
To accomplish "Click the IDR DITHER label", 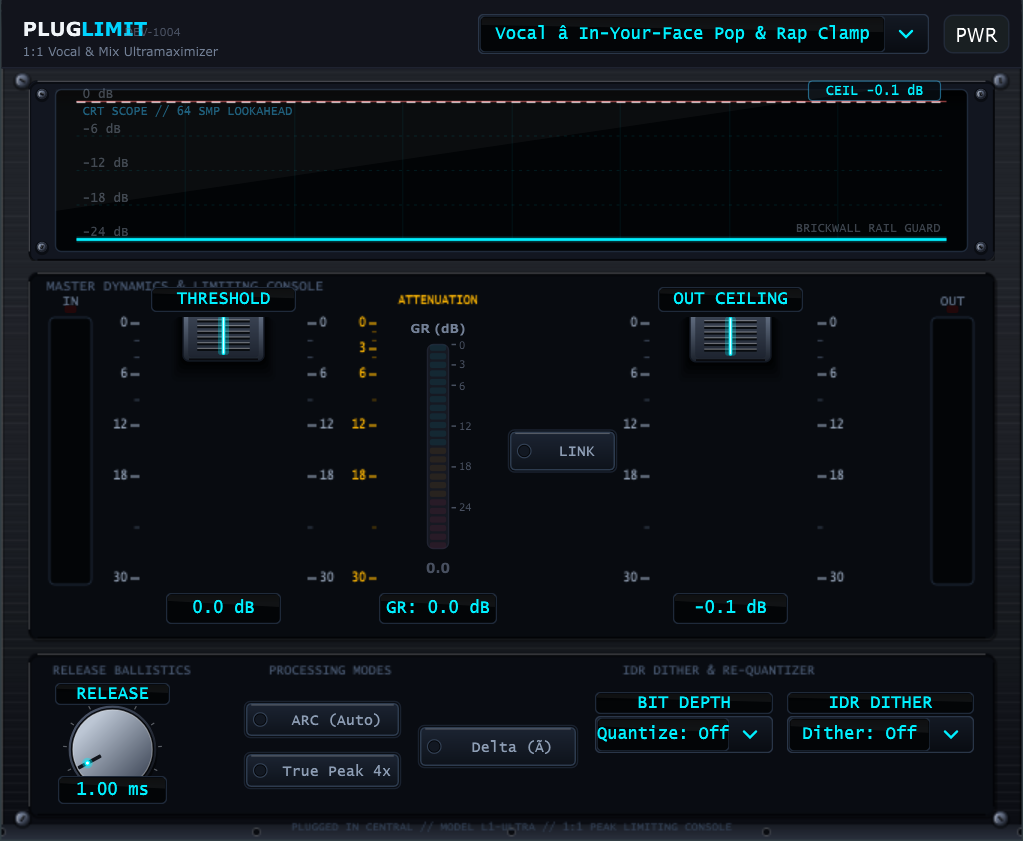I will (x=880, y=703).
